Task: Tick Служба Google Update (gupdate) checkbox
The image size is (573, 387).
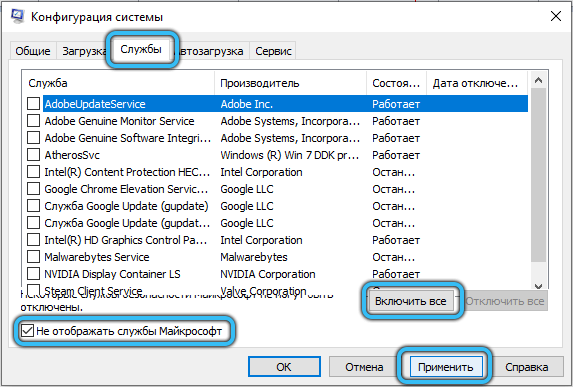Action: click(33, 206)
